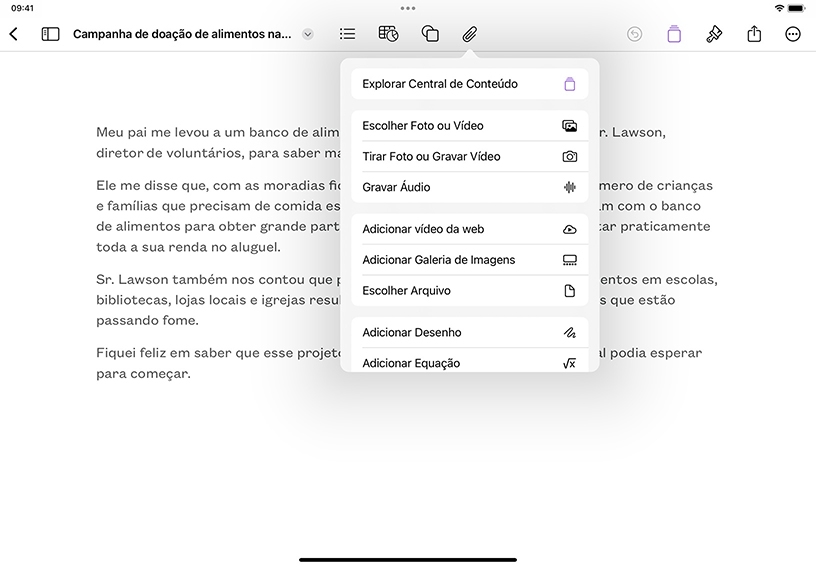Tap text 'para começar.' in document

coord(143,374)
